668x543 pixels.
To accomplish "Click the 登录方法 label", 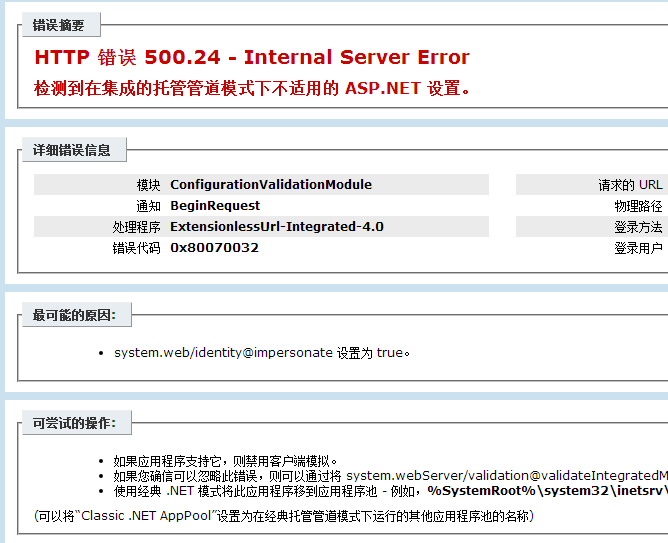I will [638, 227].
